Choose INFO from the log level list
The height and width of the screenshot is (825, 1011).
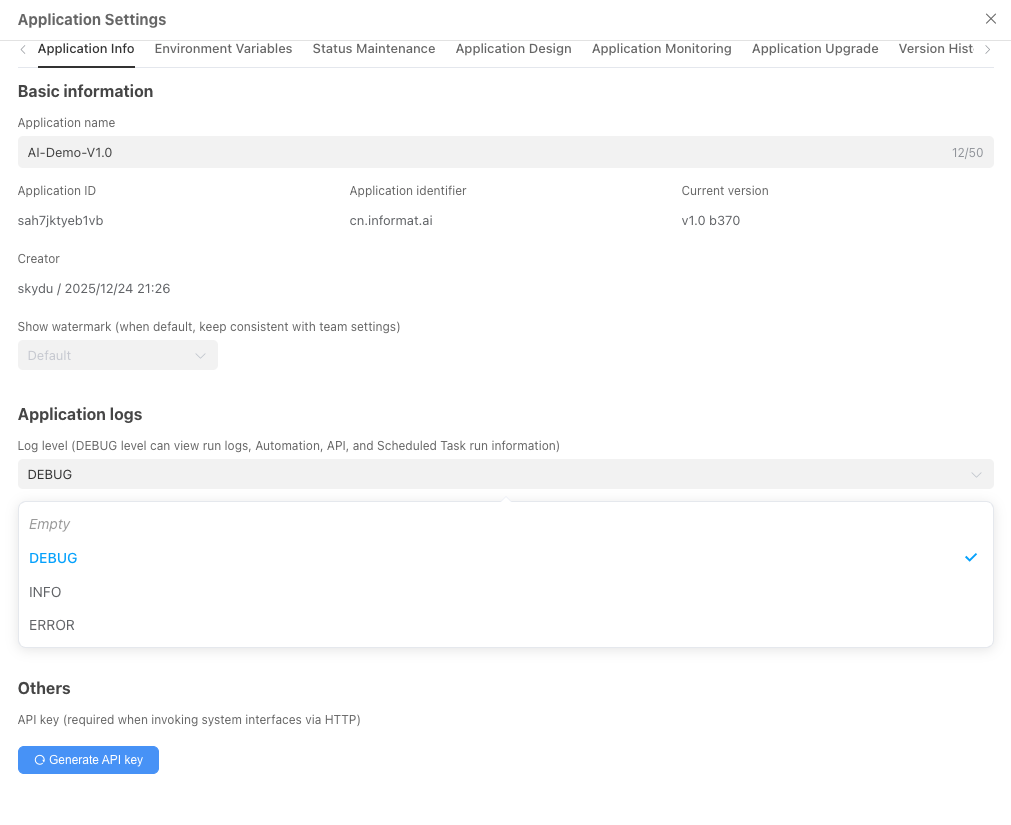point(45,592)
